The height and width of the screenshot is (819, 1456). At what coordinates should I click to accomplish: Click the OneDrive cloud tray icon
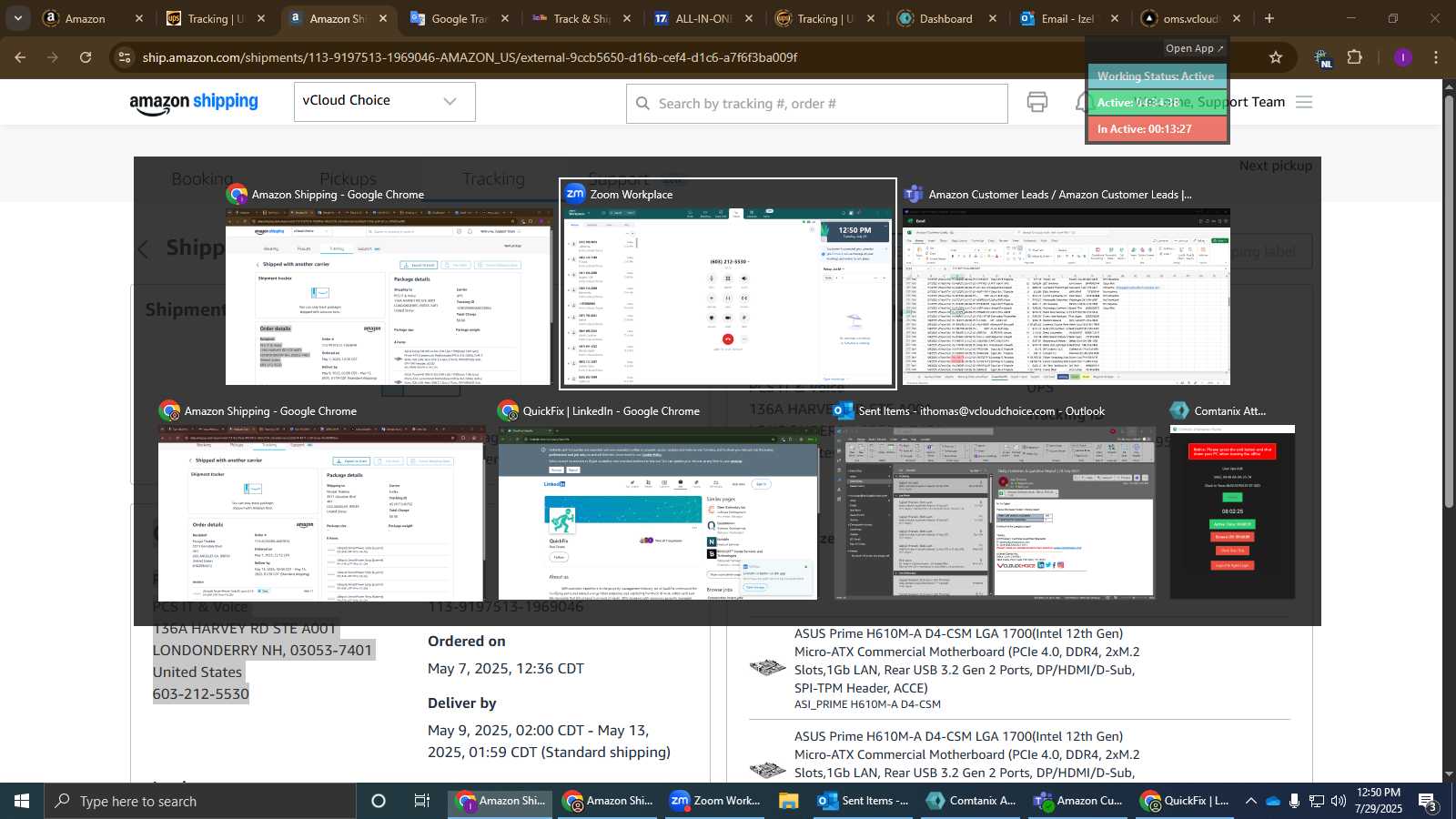click(x=1272, y=801)
